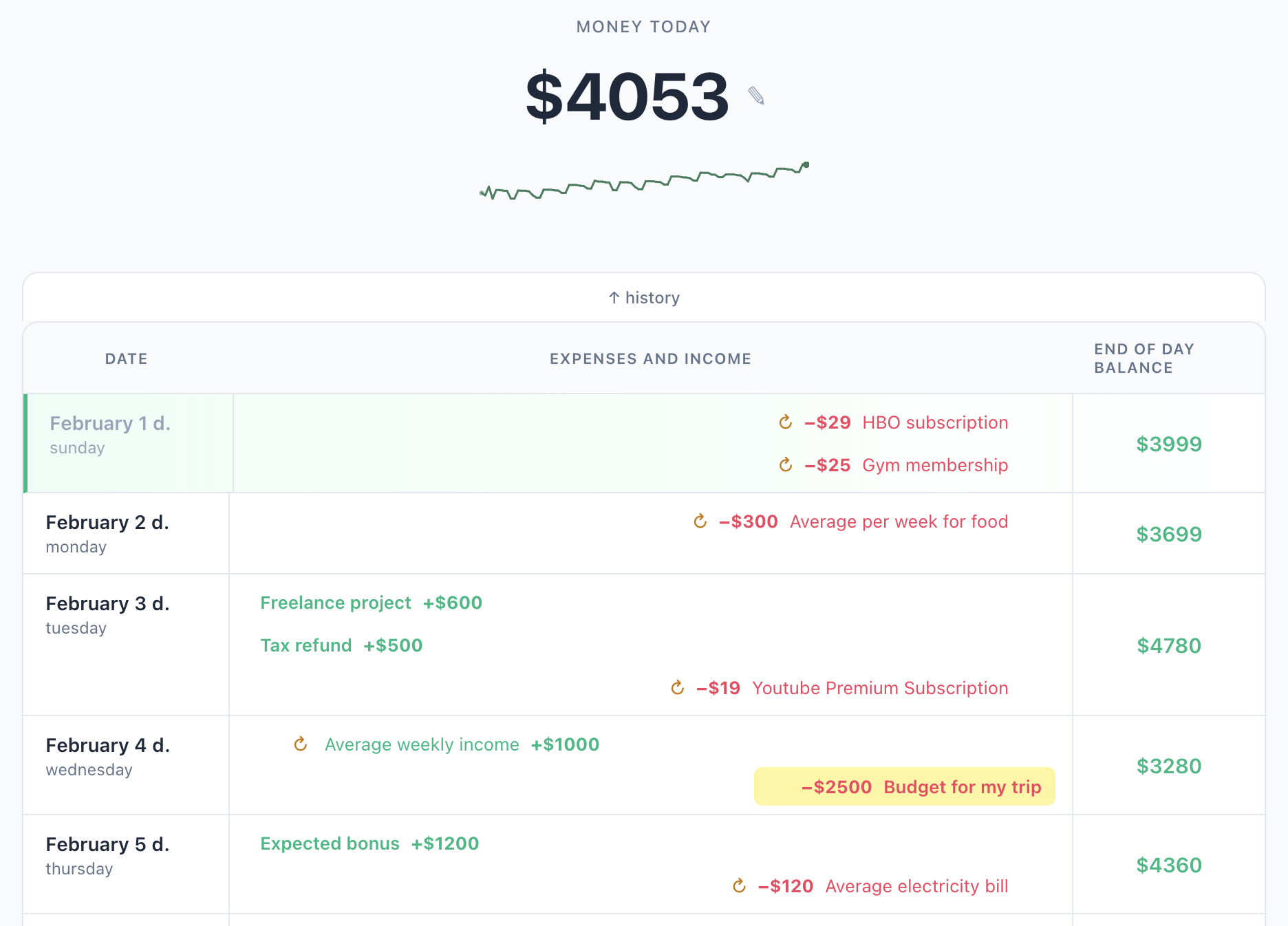Click the recurring icon on Youtube Premium Subscription
The image size is (1288, 926).
pyautogui.click(x=677, y=687)
